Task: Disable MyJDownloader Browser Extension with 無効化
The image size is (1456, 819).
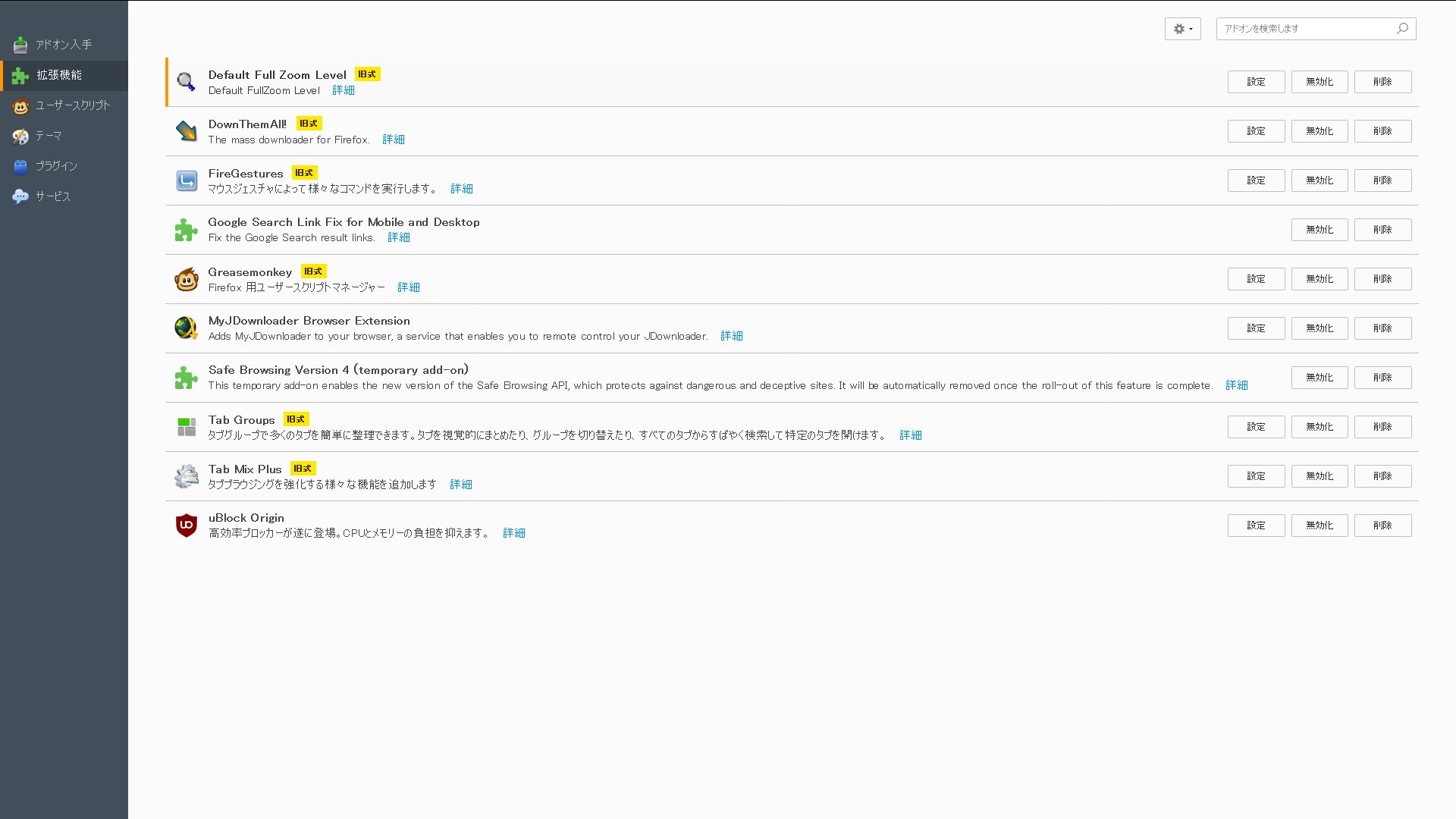Action: click(1319, 328)
